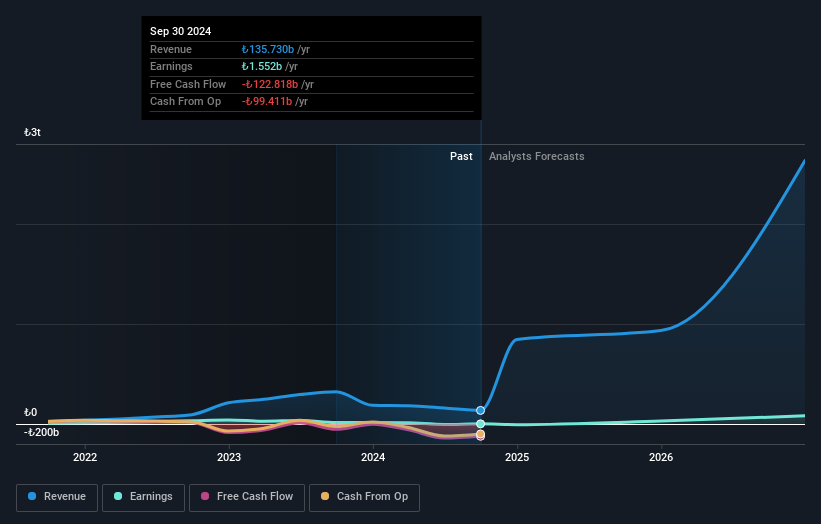Click the 2022 x-axis label

[x=85, y=458]
